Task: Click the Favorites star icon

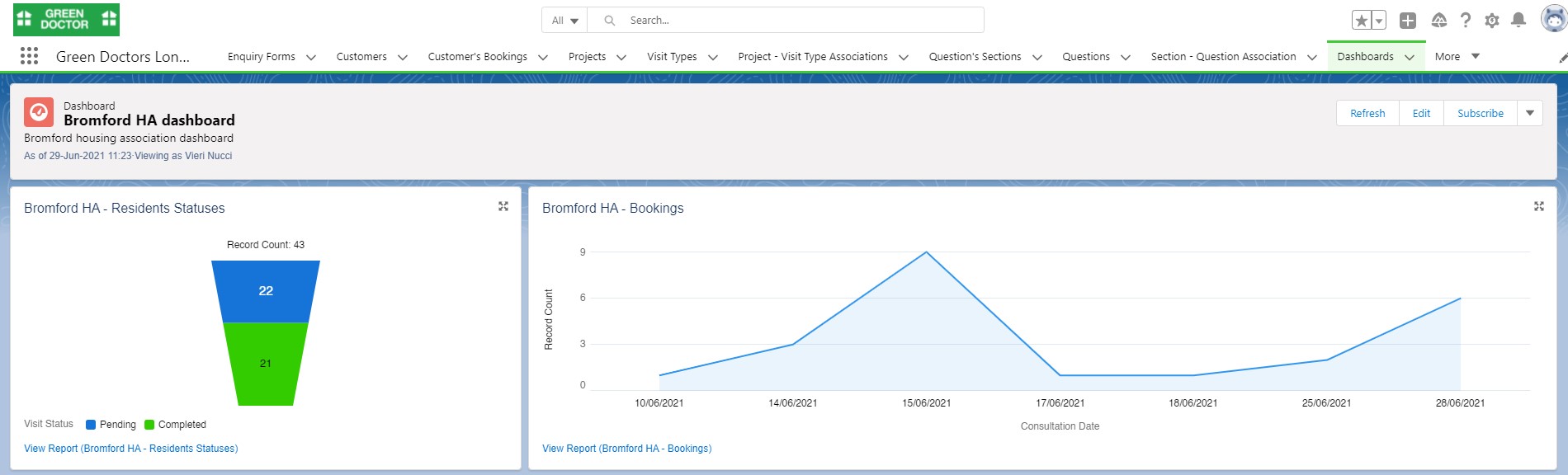Action: [1362, 21]
